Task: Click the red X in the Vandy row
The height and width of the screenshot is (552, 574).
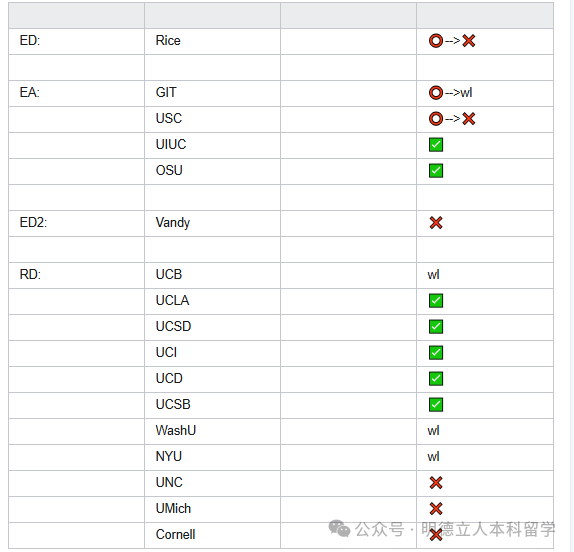Action: click(436, 223)
